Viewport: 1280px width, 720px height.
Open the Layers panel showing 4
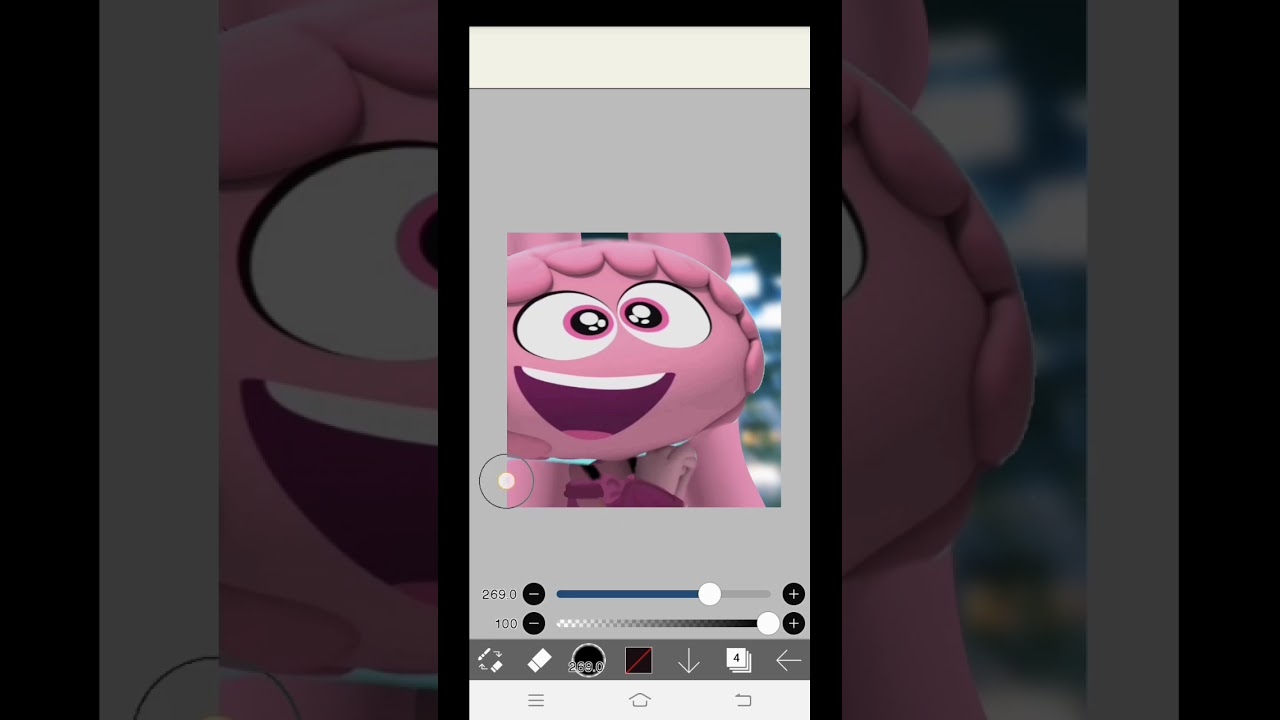(738, 660)
